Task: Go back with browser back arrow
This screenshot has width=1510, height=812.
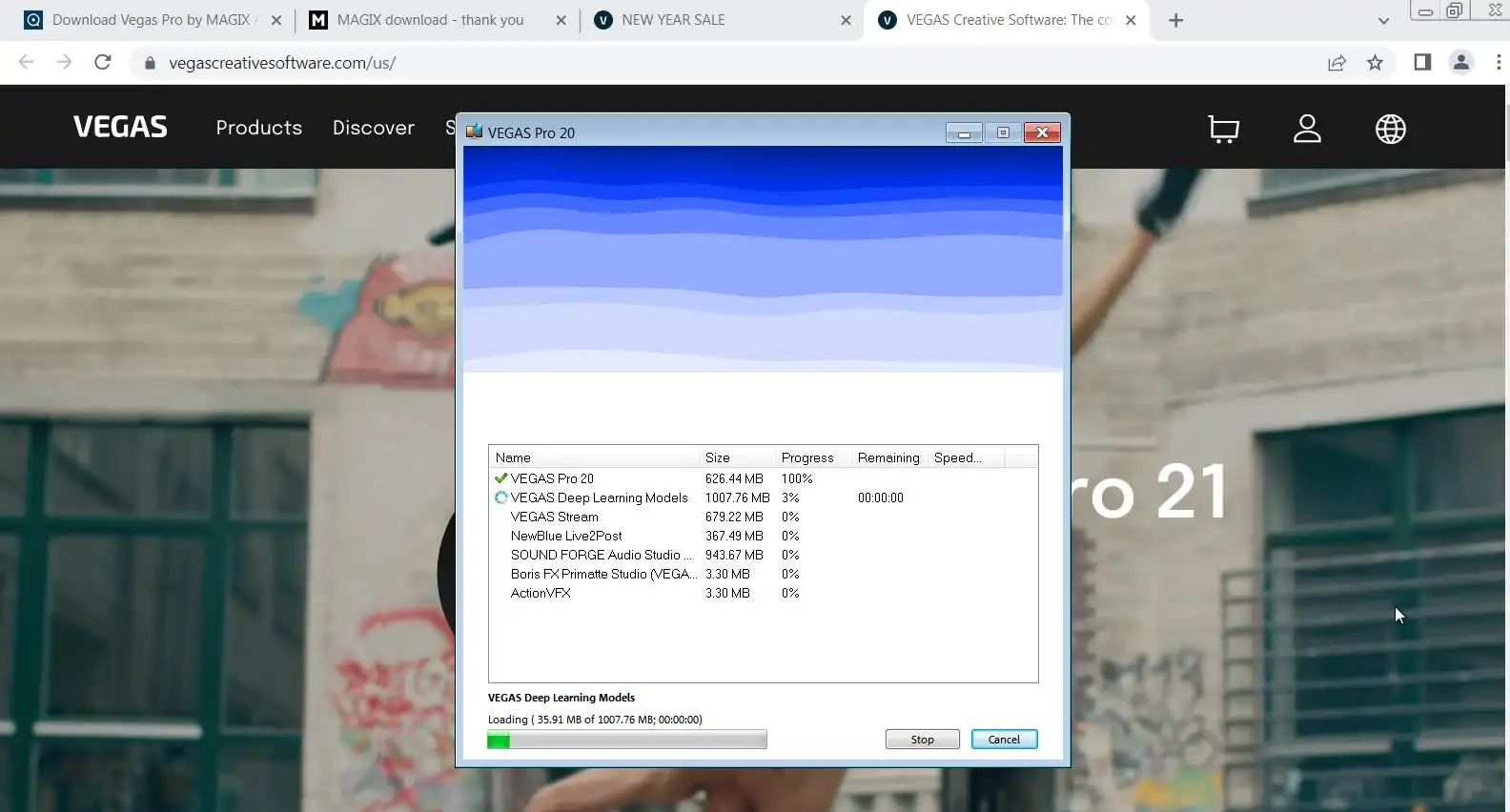Action: click(x=26, y=62)
